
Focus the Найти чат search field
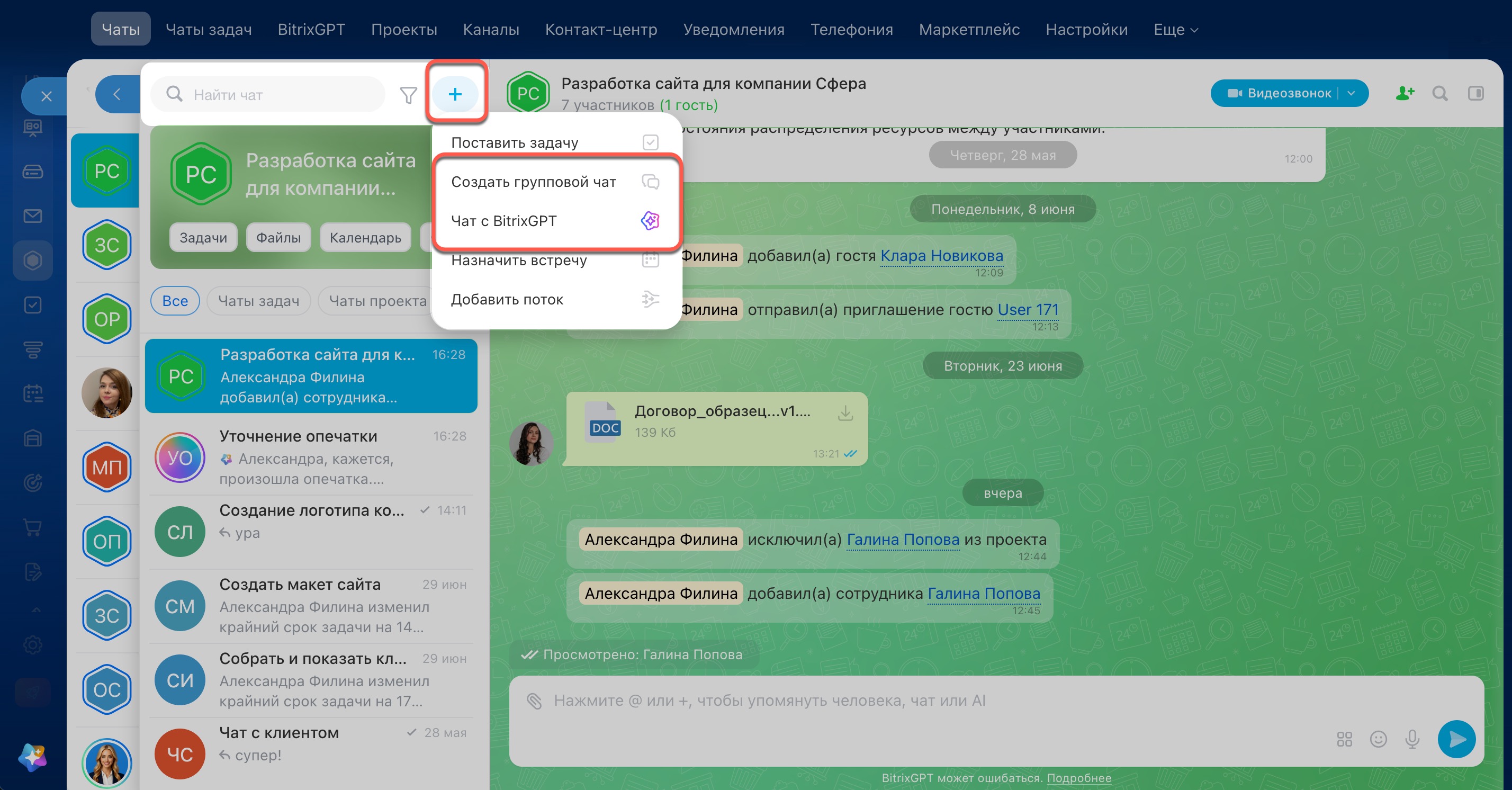coord(268,94)
